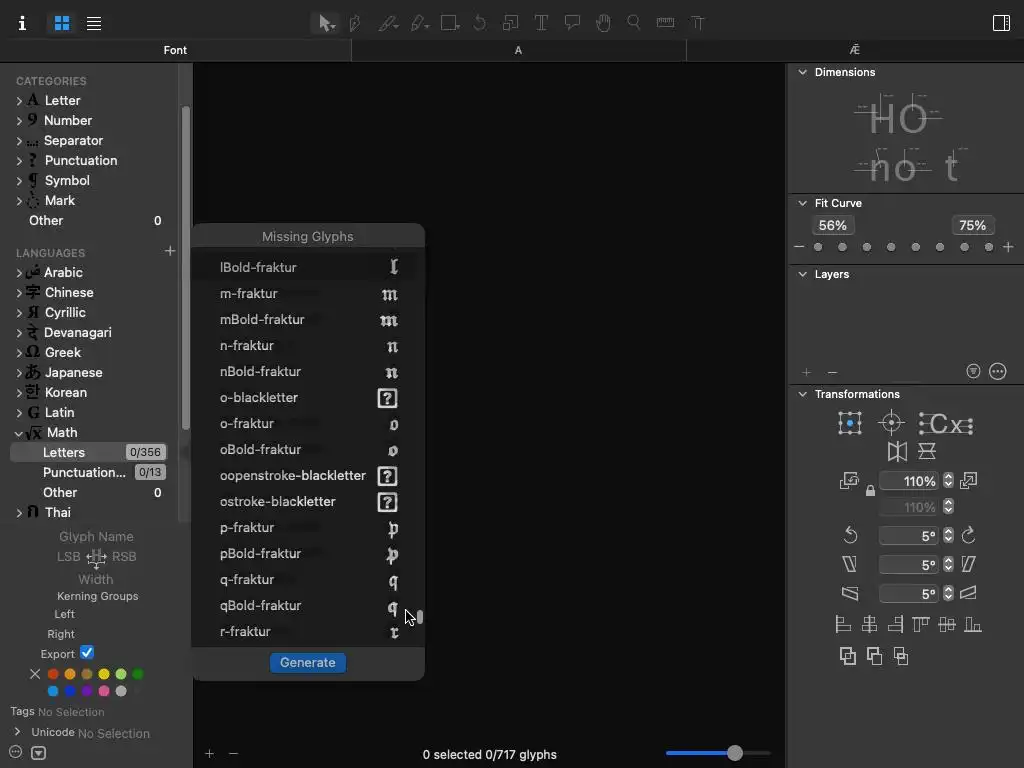Select the arrow selection tool
This screenshot has width=1024, height=768.
(325, 24)
